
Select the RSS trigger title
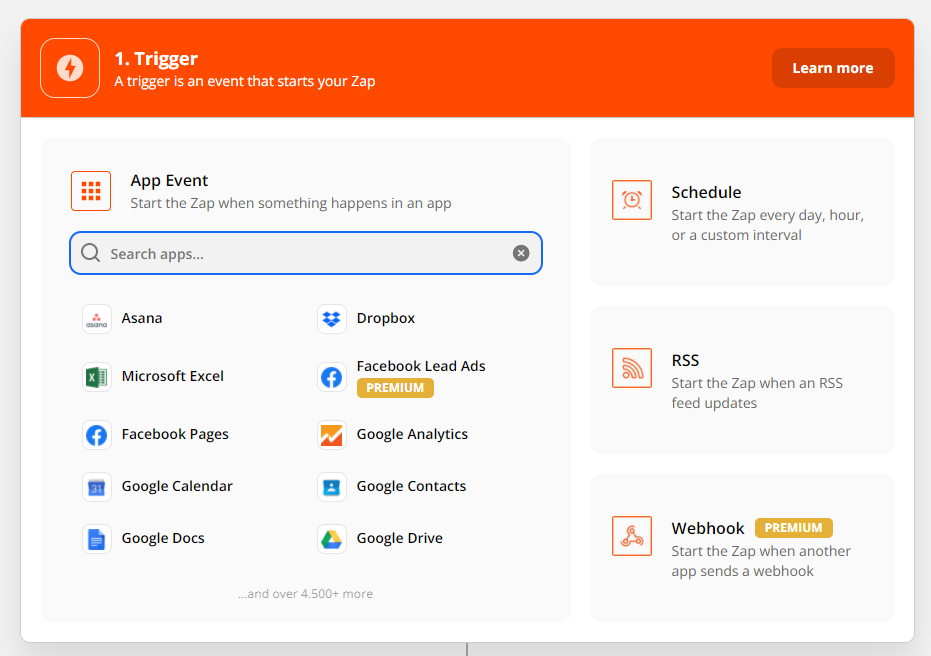[x=685, y=360]
